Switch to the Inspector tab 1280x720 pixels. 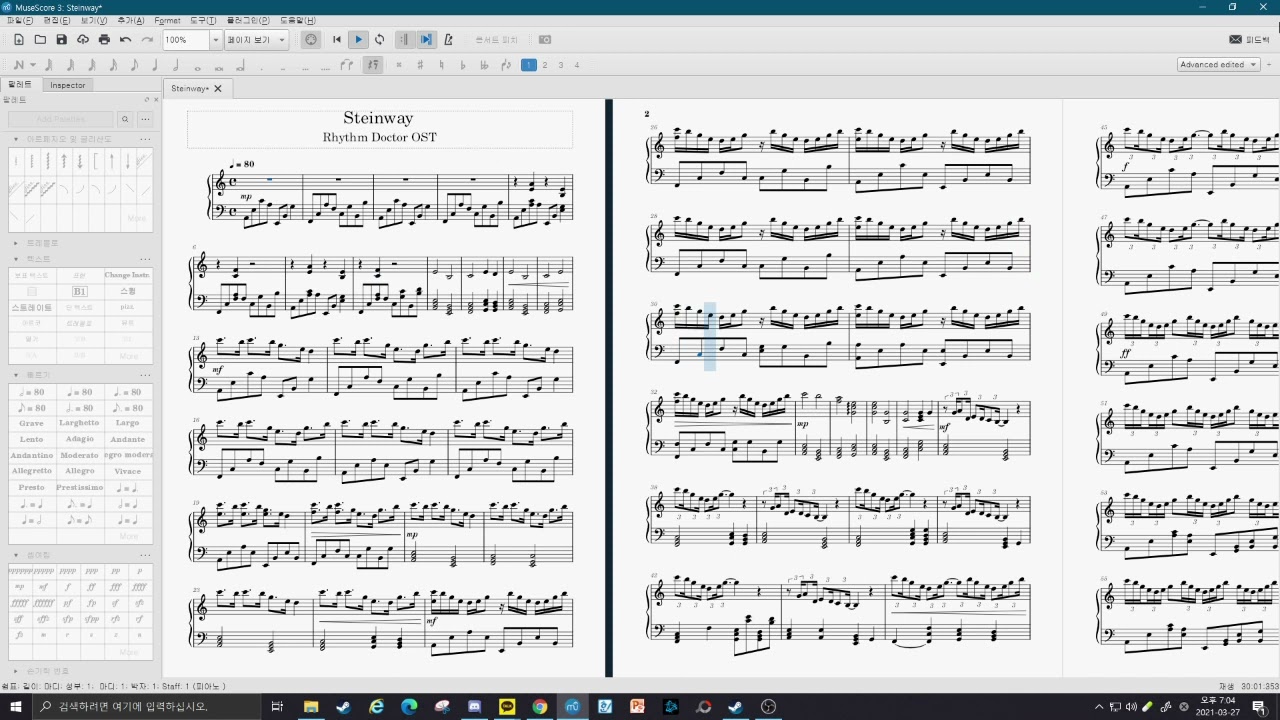click(x=68, y=85)
